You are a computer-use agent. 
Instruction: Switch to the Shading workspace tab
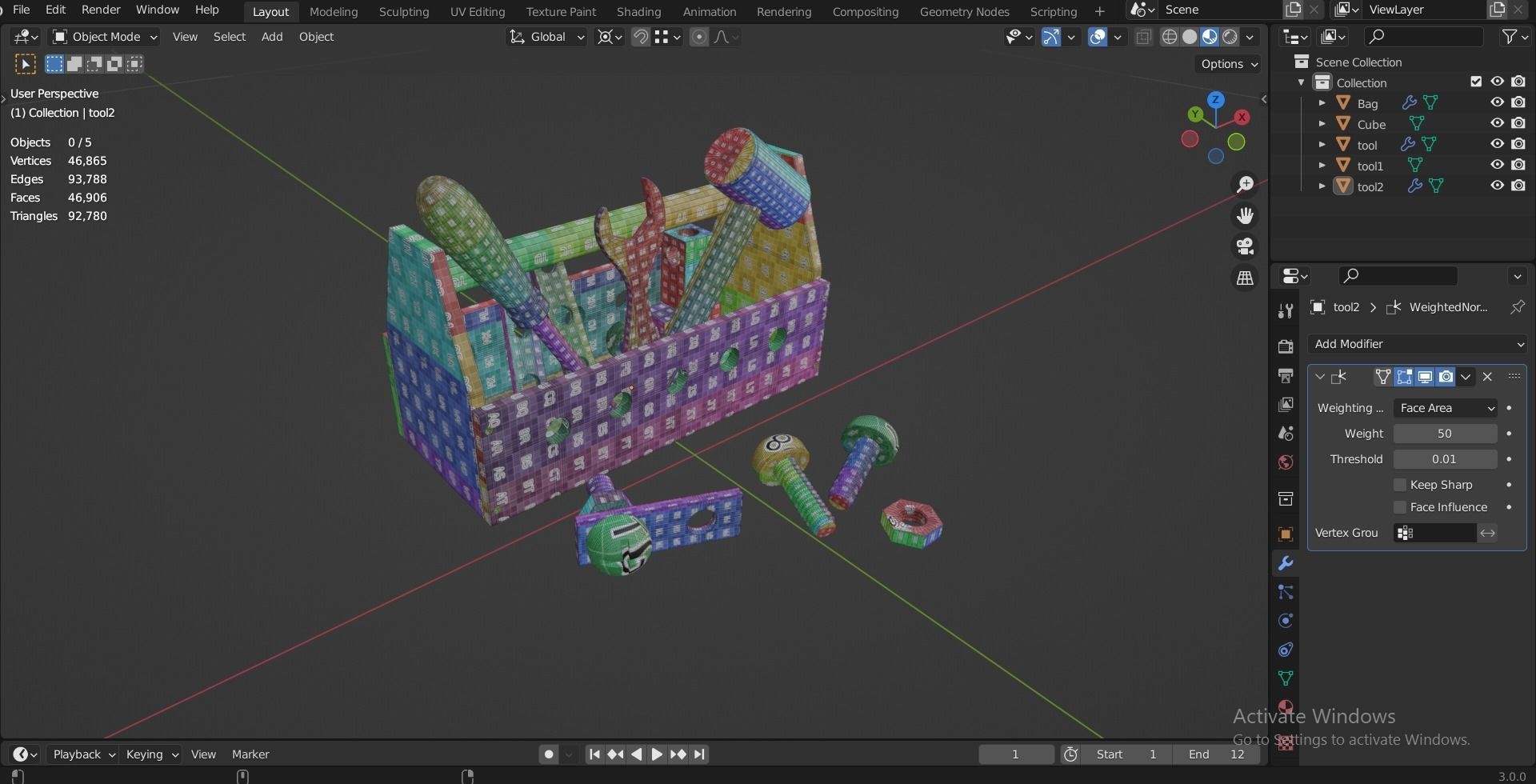click(638, 11)
